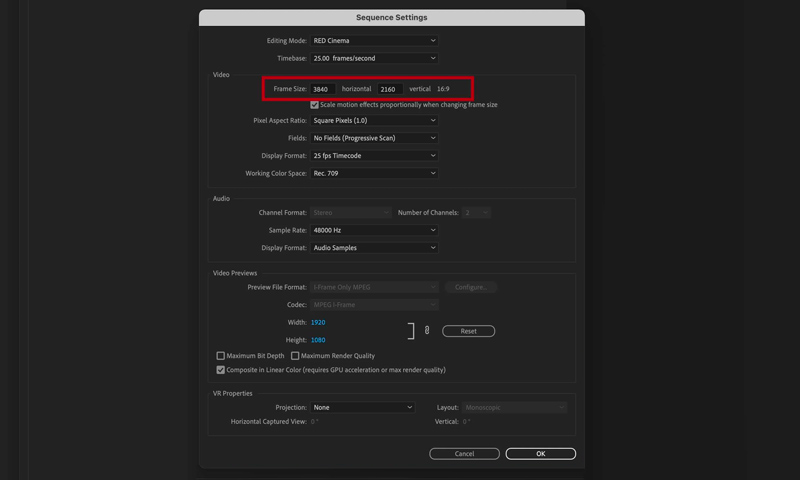Open the Editing Mode dropdown

tap(374, 41)
